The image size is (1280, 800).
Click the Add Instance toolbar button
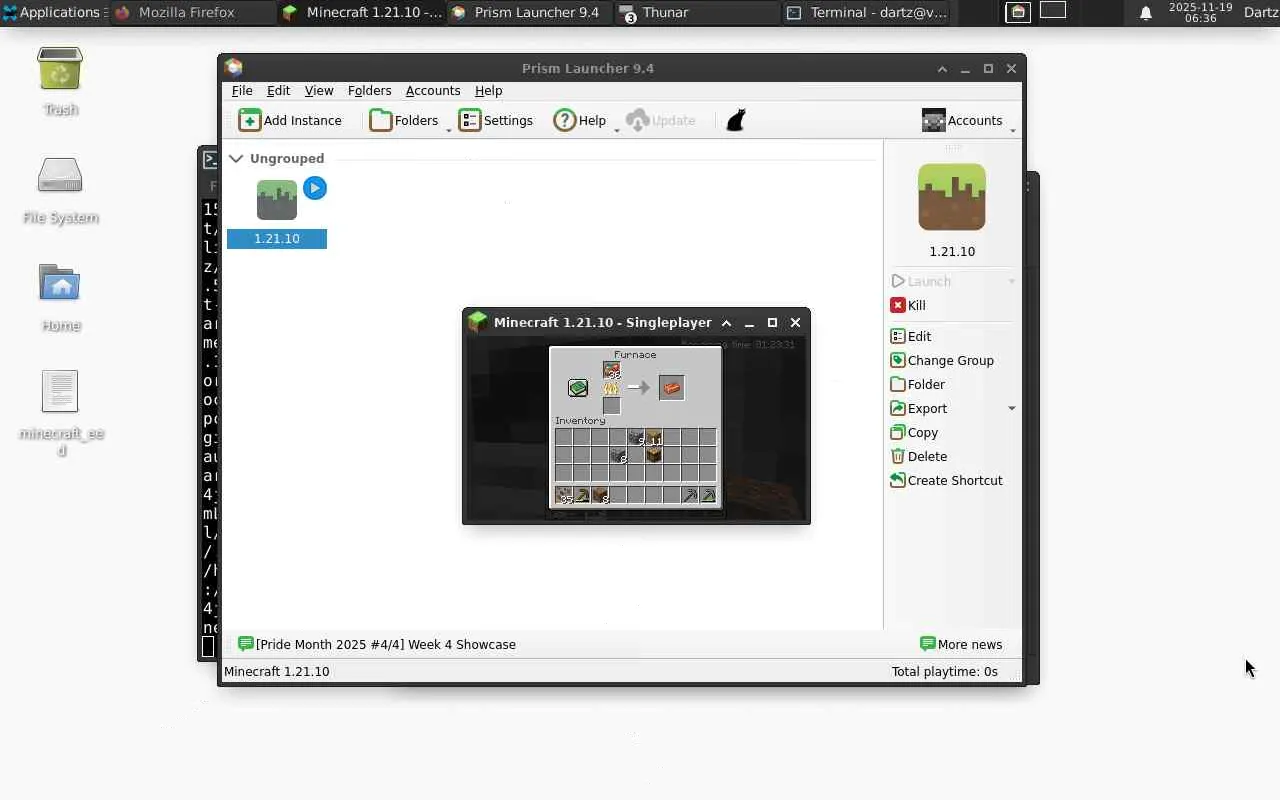point(290,120)
